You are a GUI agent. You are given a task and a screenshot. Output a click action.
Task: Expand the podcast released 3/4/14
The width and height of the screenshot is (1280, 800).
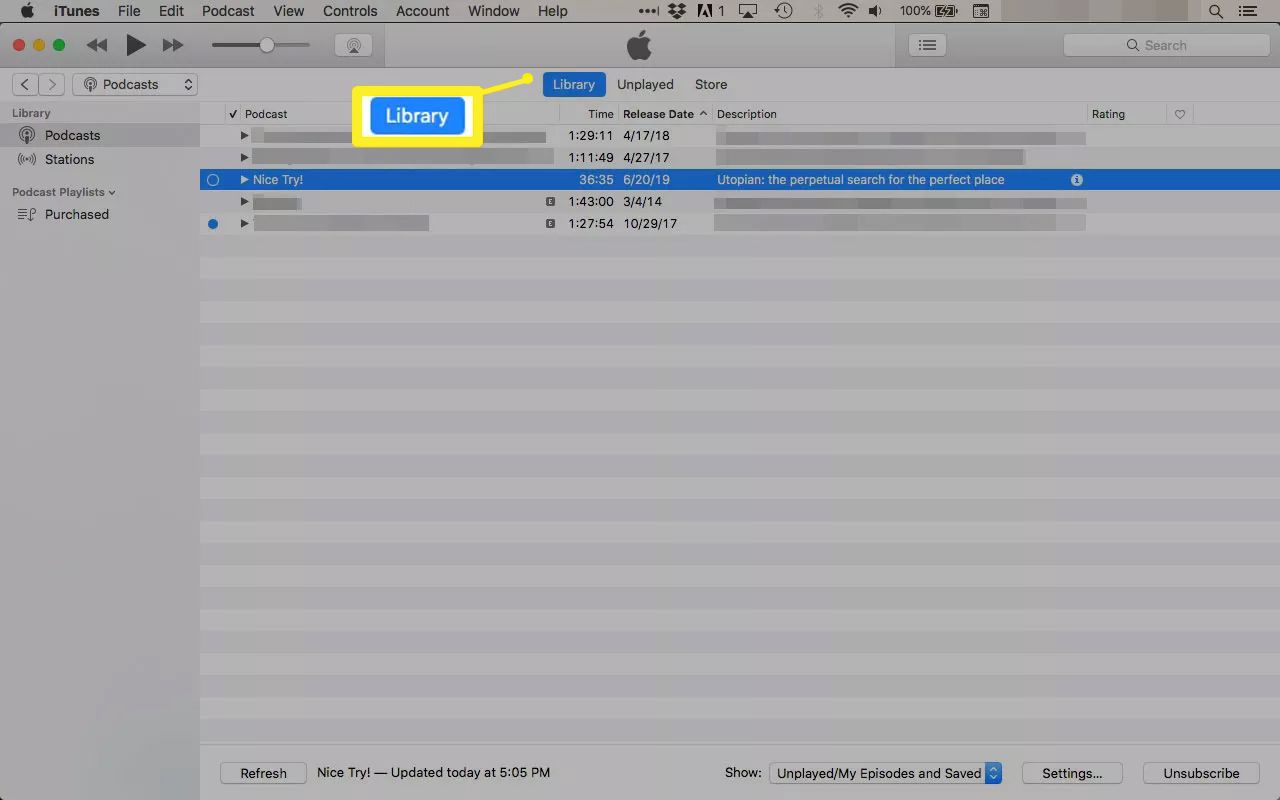[x=244, y=202]
